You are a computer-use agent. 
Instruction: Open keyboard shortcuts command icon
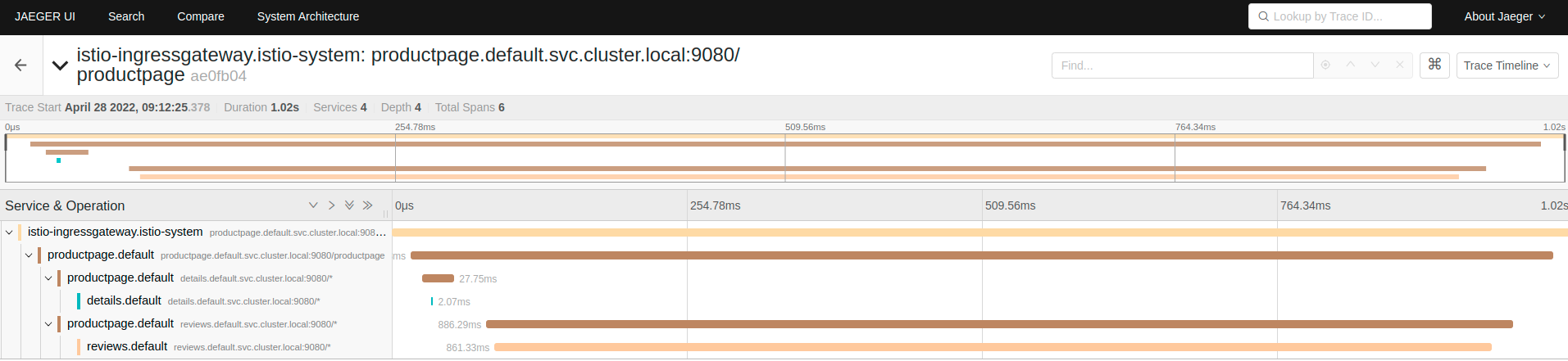coord(1434,65)
